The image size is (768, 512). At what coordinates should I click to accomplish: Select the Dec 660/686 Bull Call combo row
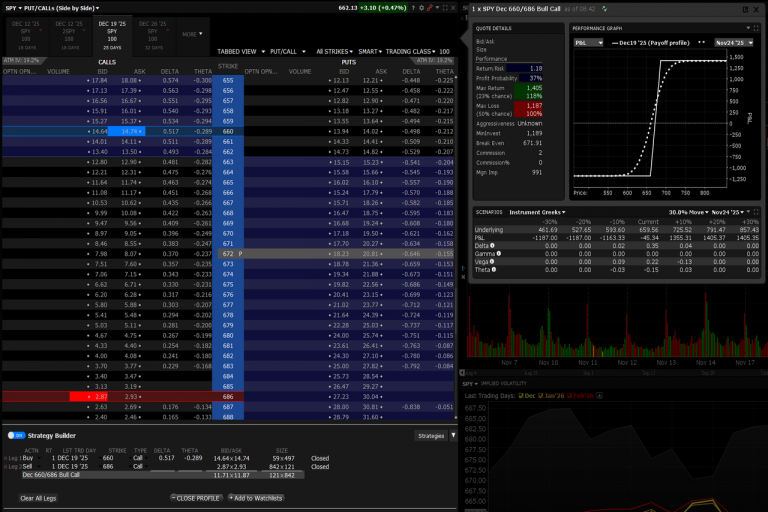point(162,475)
